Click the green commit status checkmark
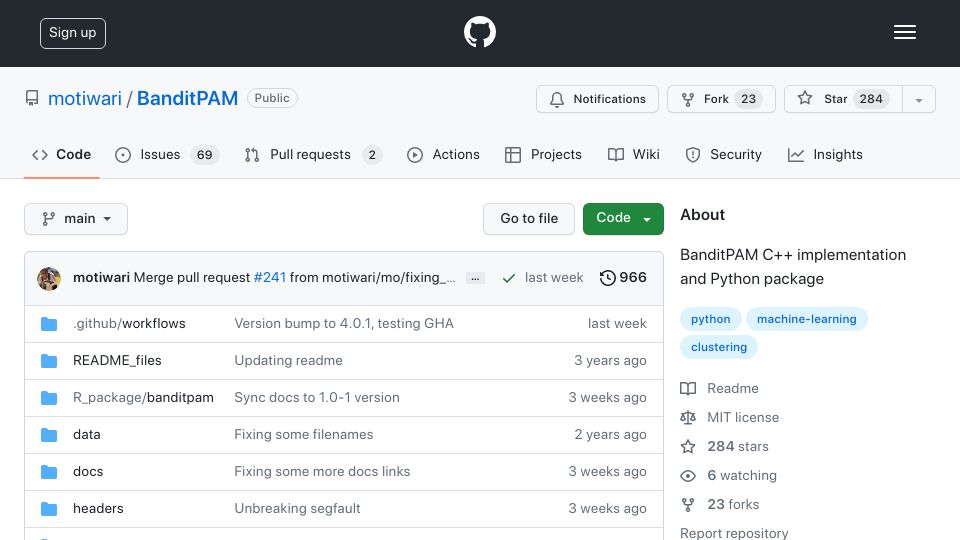The width and height of the screenshot is (960, 540). [508, 278]
